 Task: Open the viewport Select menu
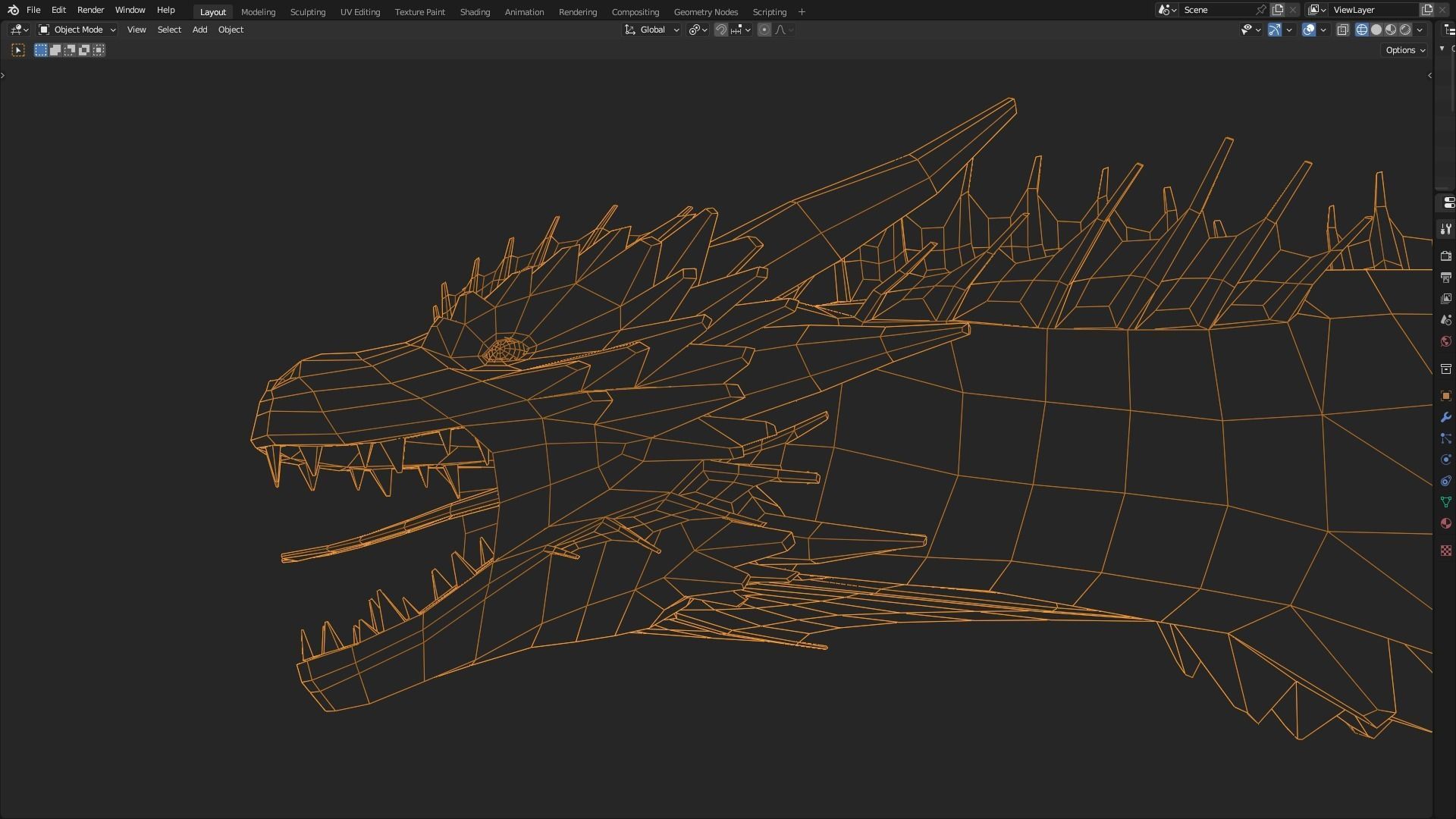[x=169, y=30]
